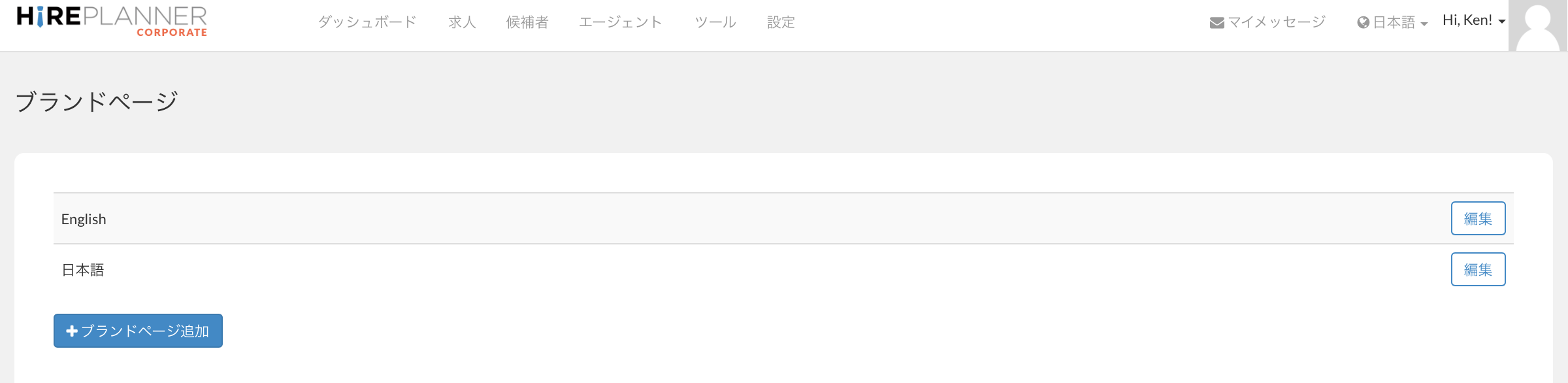Select the English row in the list
Screen dimensions: 1568x383
[84, 218]
